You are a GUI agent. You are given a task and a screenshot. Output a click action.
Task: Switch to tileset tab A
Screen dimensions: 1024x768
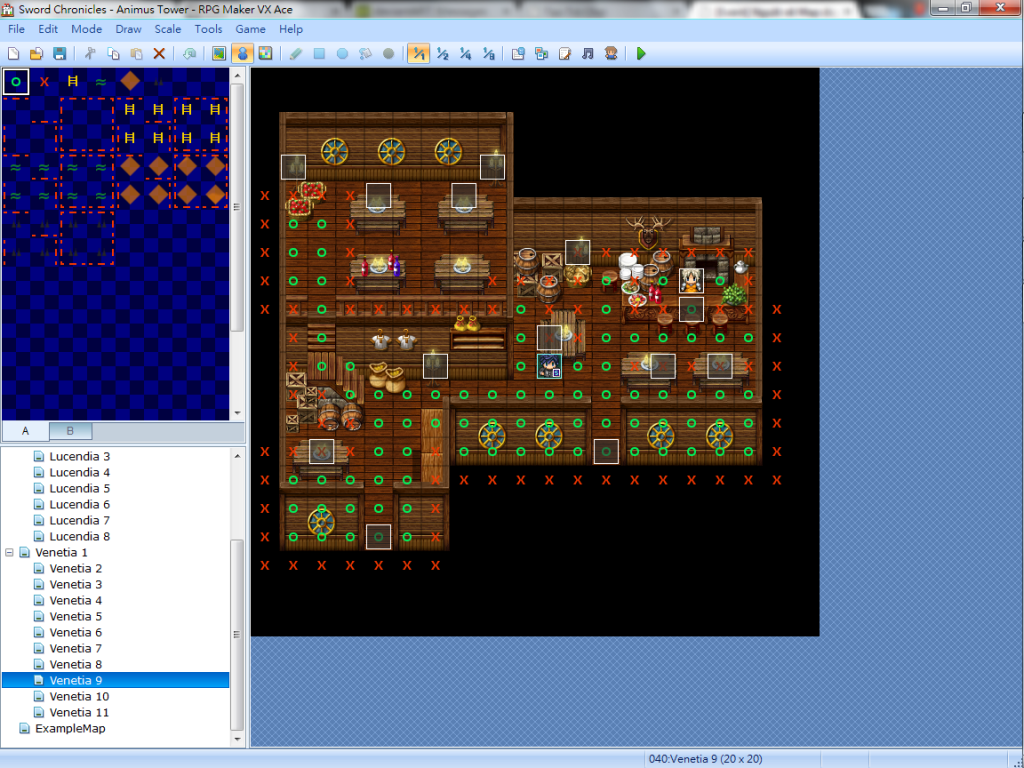25,431
